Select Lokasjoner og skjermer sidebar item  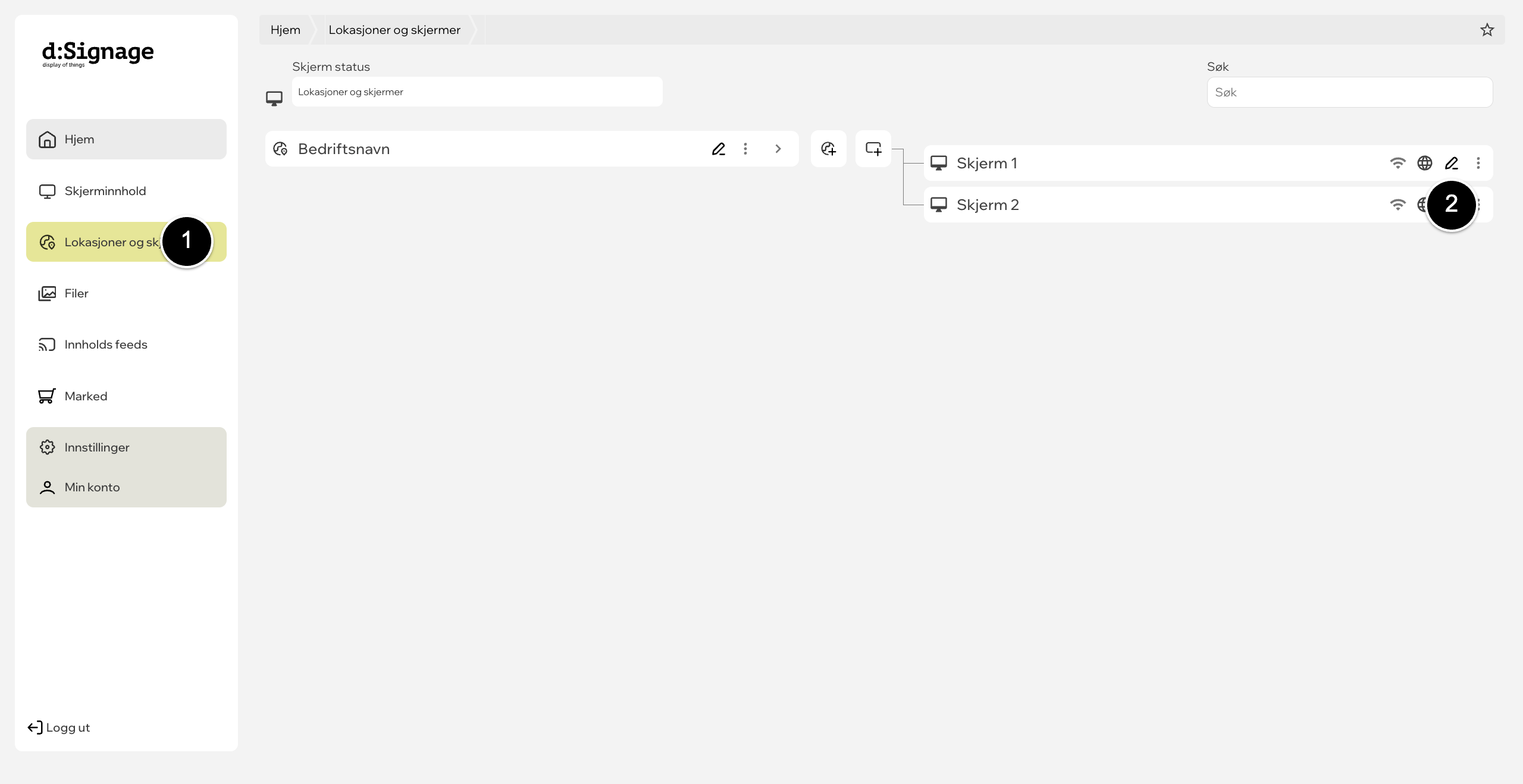[126, 242]
